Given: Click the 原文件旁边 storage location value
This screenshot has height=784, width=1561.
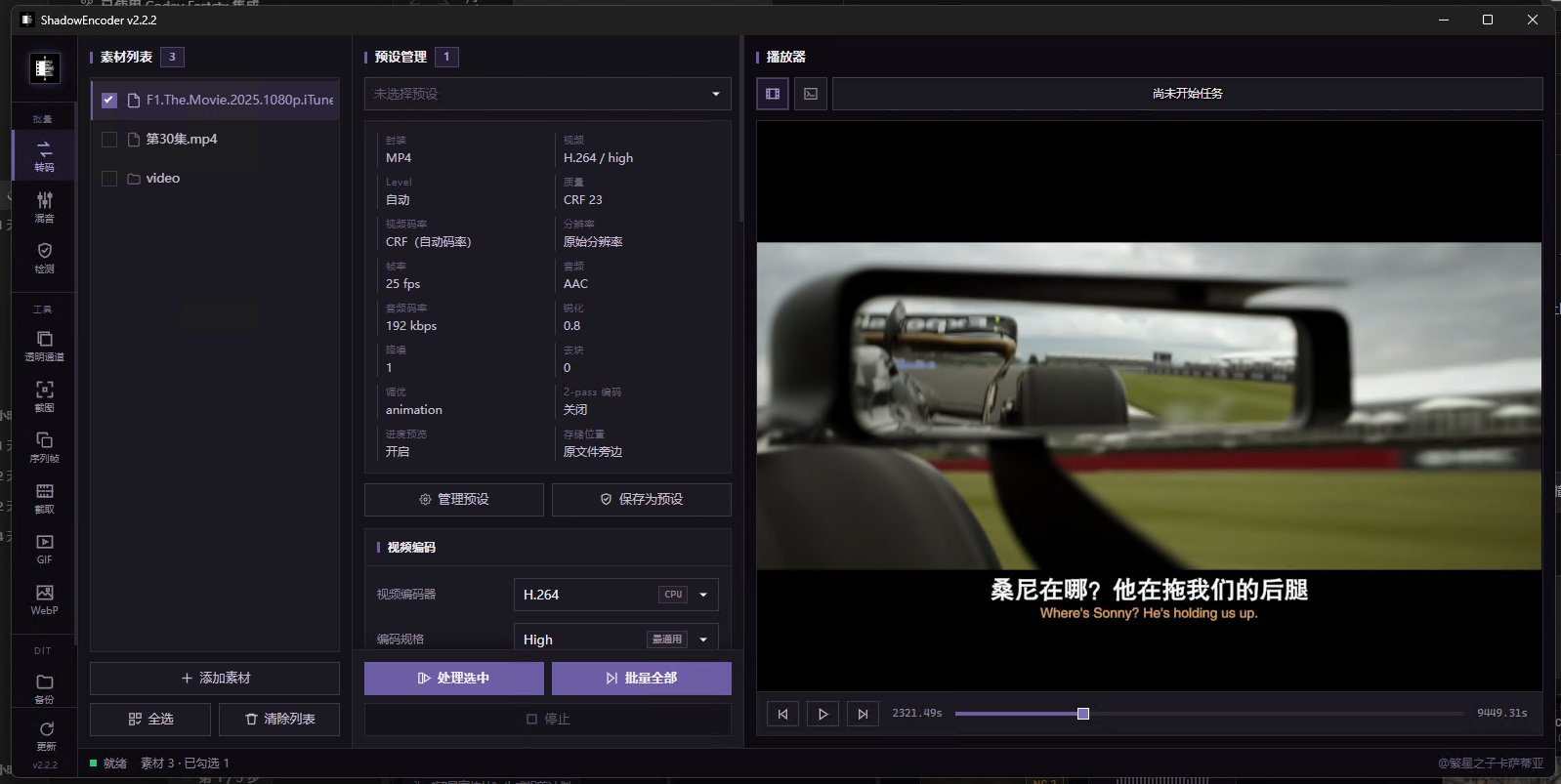Looking at the screenshot, I should 593,451.
